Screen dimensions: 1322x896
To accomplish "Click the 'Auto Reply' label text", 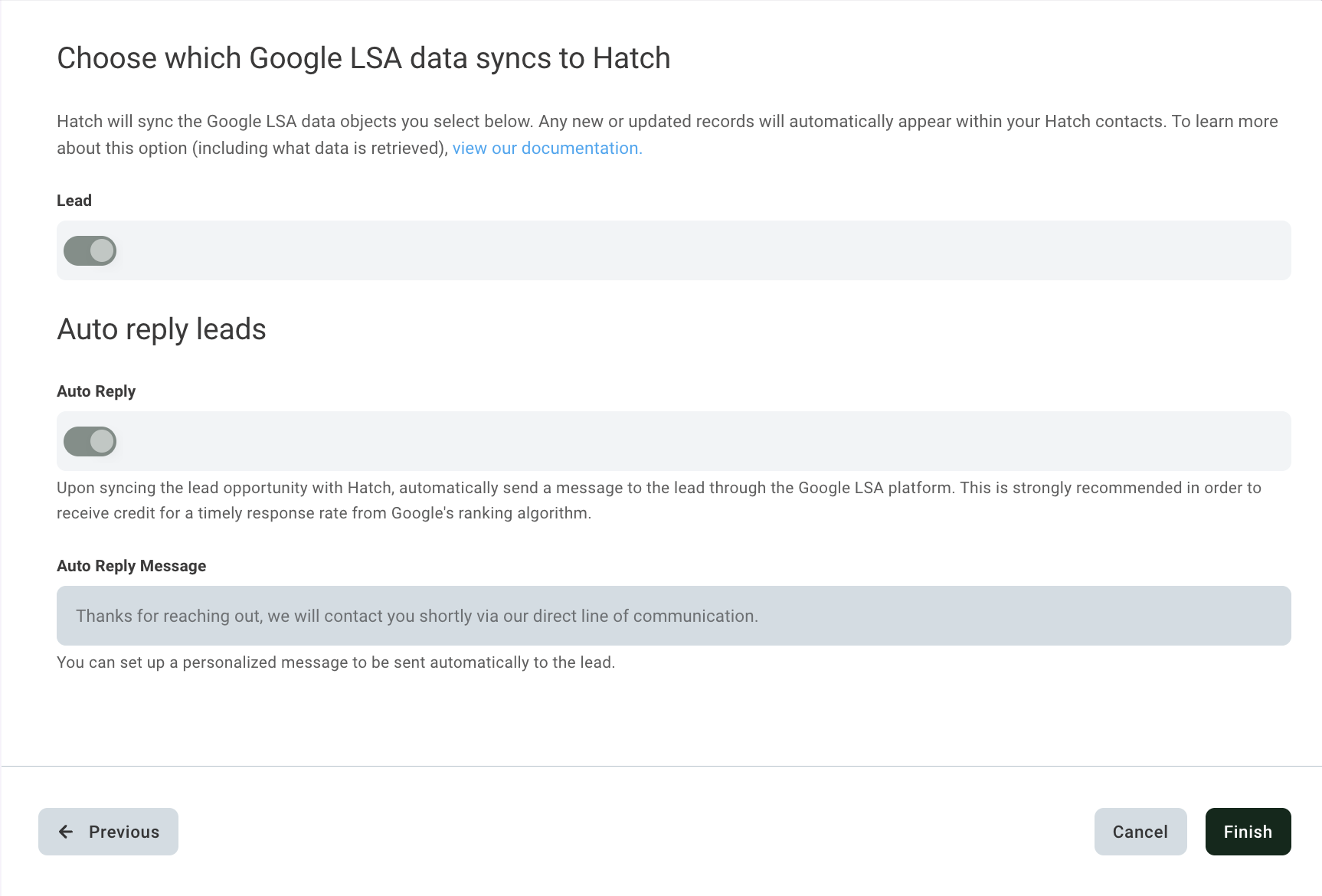I will [96, 391].
